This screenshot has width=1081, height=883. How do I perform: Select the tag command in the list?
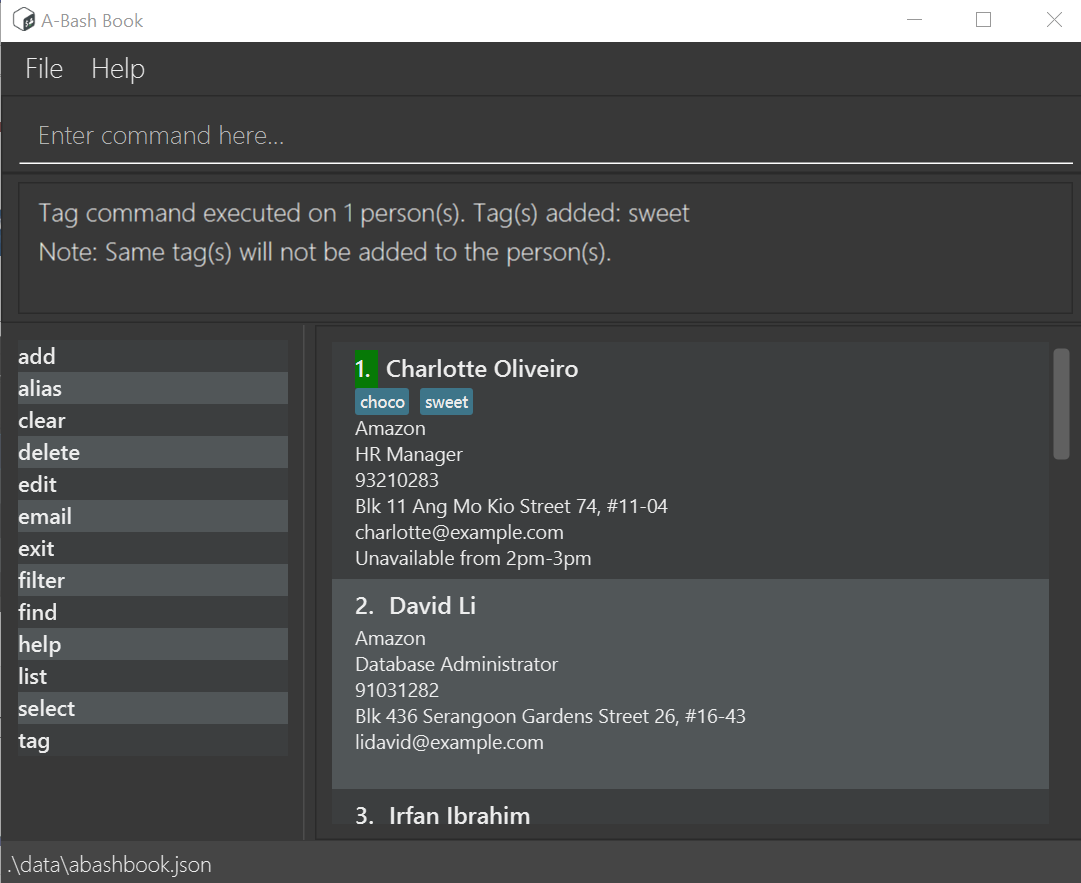[152, 740]
